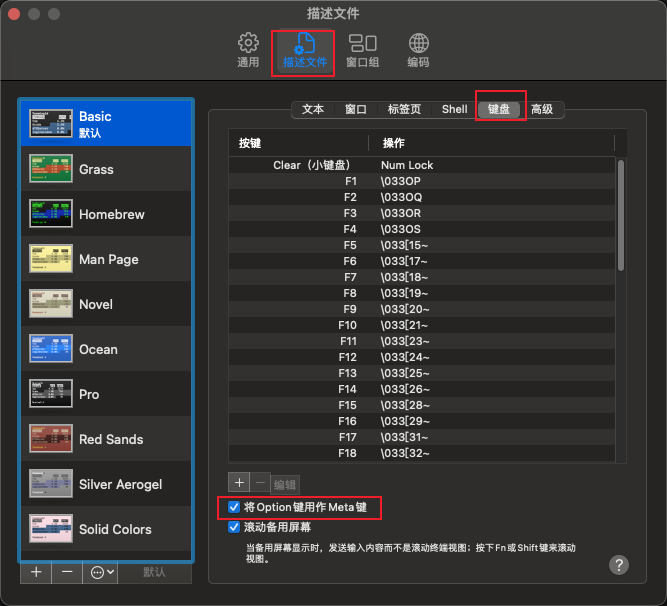Select the F13 key mapping row
Image resolution: width=667 pixels, height=606 pixels.
422,373
